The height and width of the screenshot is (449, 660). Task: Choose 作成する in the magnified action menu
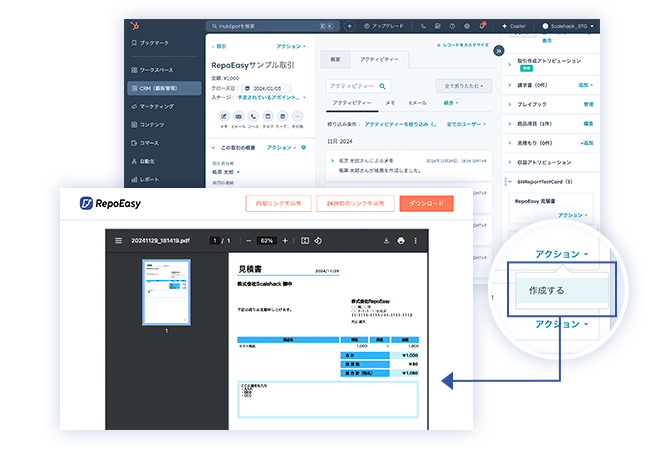pyautogui.click(x=562, y=290)
